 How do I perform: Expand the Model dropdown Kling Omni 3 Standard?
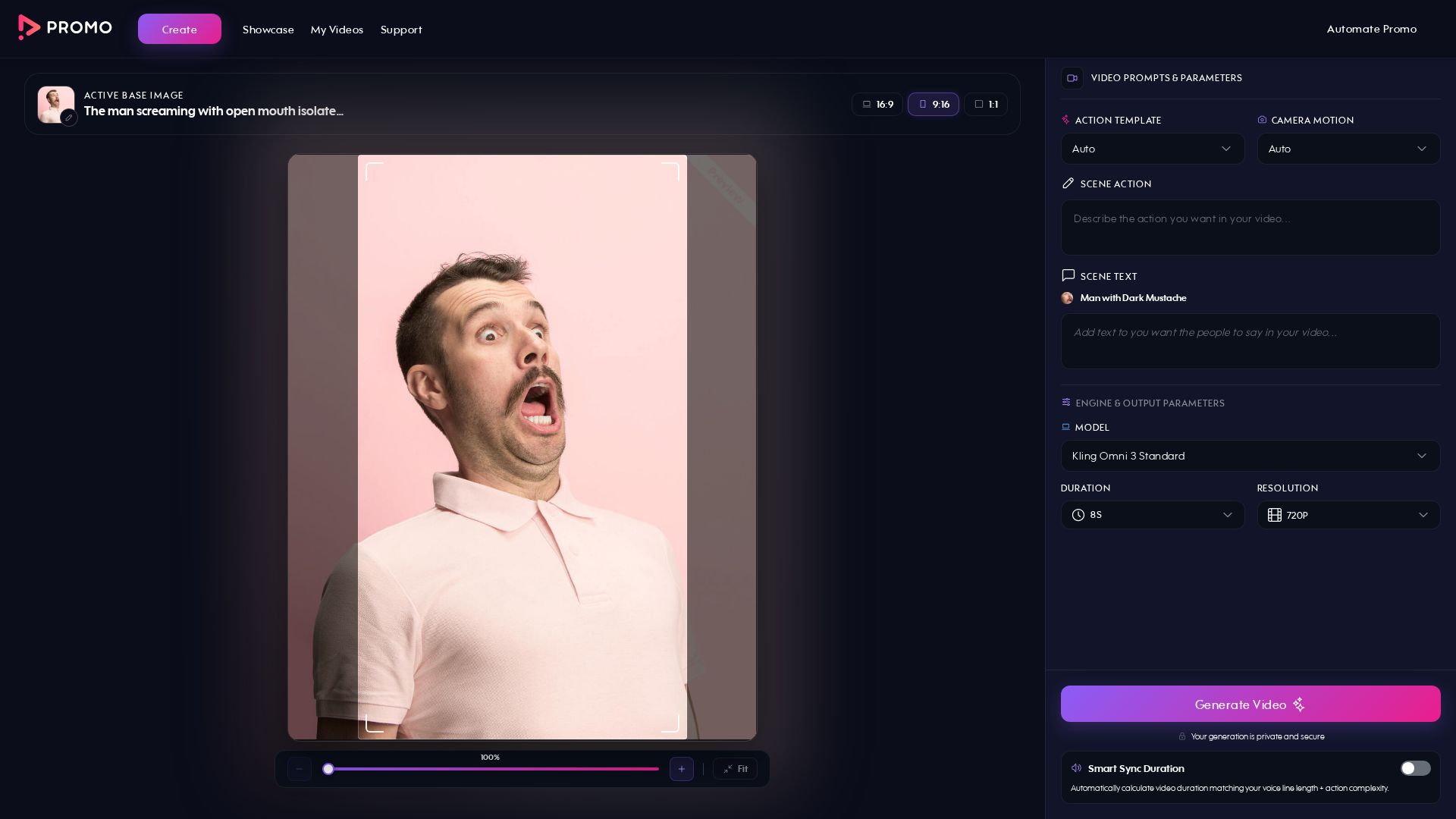(1250, 456)
